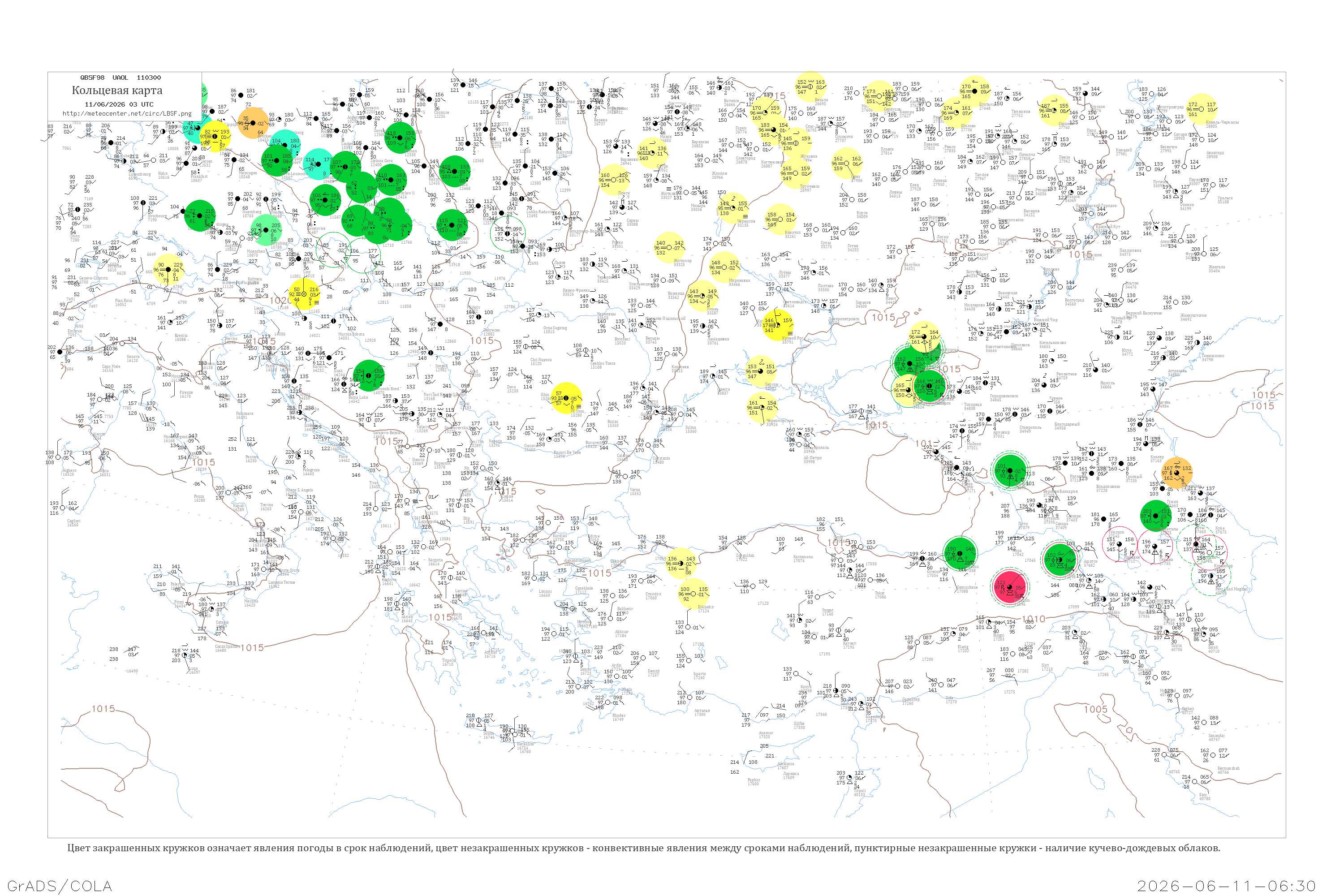Click the station label 'Tokat 17086'

click(881, 595)
